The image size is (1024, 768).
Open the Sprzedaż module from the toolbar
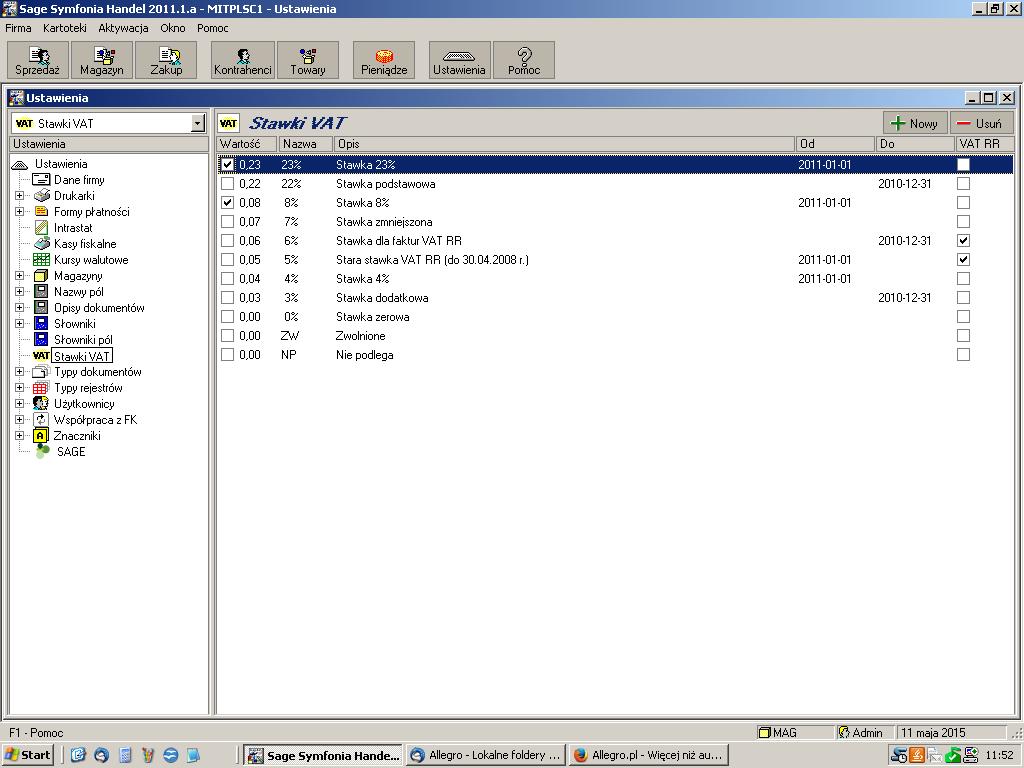coord(37,61)
